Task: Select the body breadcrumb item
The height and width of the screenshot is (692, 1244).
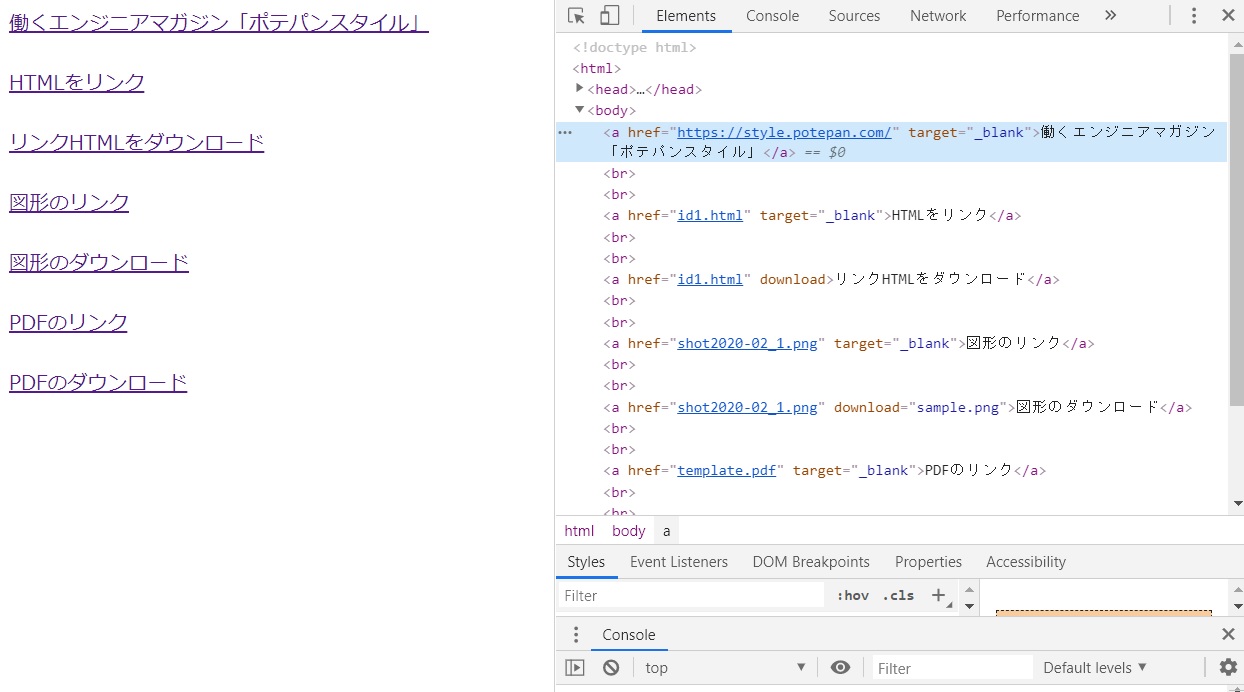Action: tap(629, 531)
